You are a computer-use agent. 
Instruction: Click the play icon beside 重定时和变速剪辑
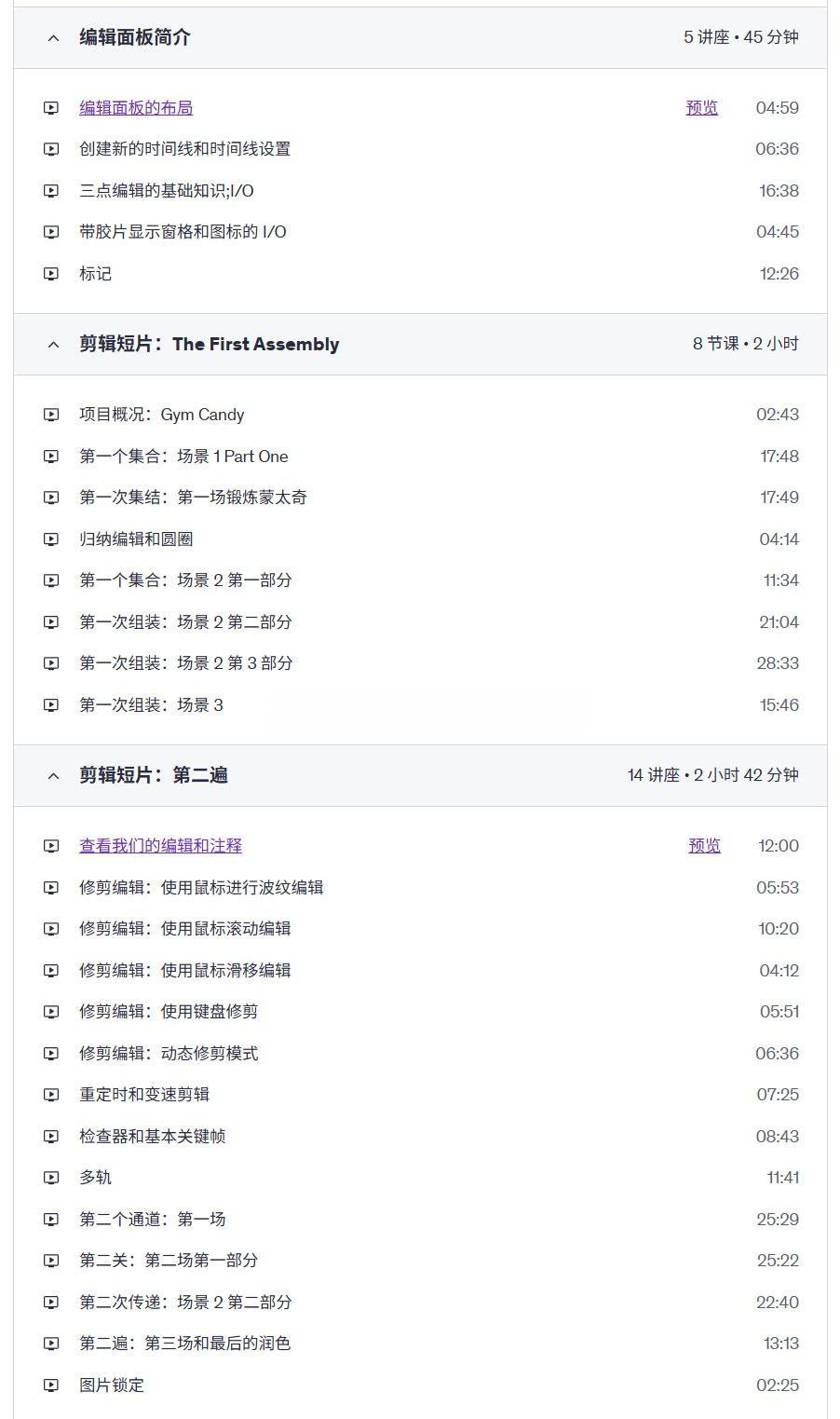(x=53, y=1094)
